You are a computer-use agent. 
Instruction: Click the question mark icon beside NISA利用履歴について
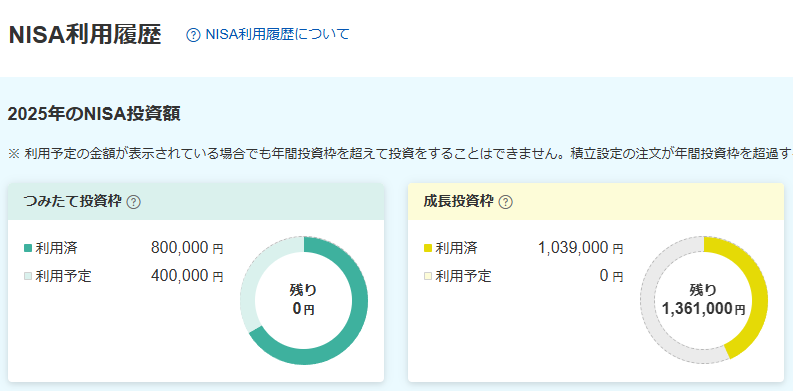tap(193, 35)
